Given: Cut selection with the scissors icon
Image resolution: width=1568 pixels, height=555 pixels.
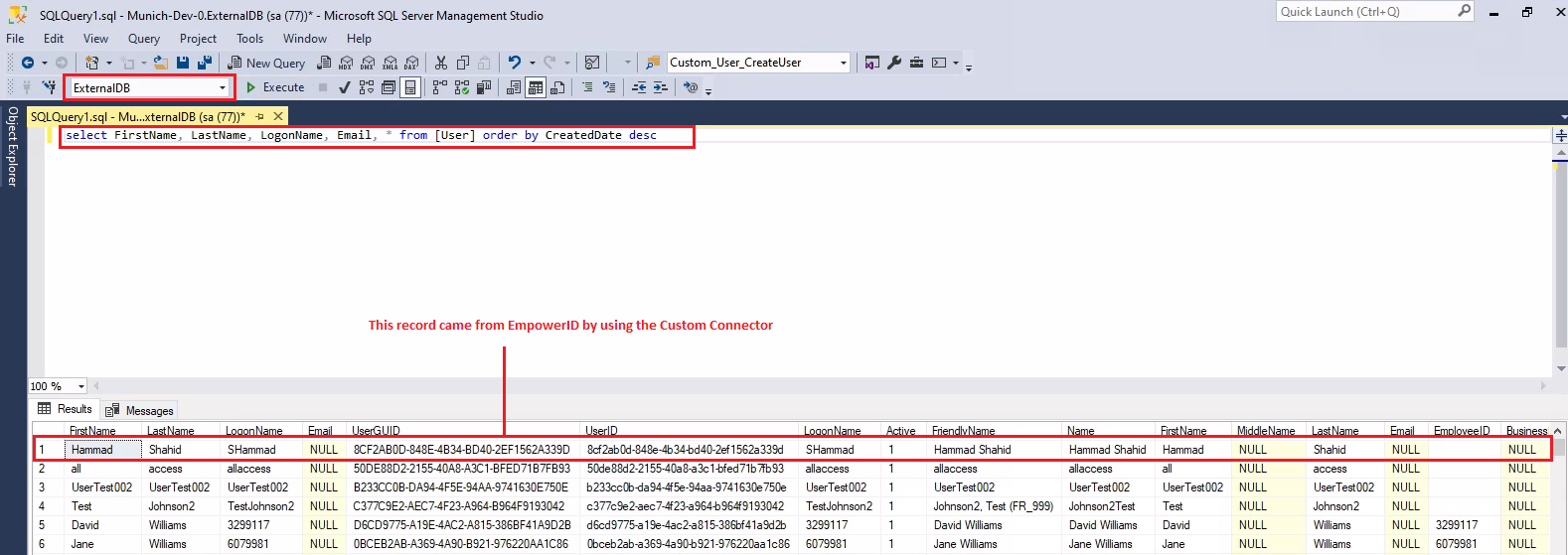Looking at the screenshot, I should 441,63.
